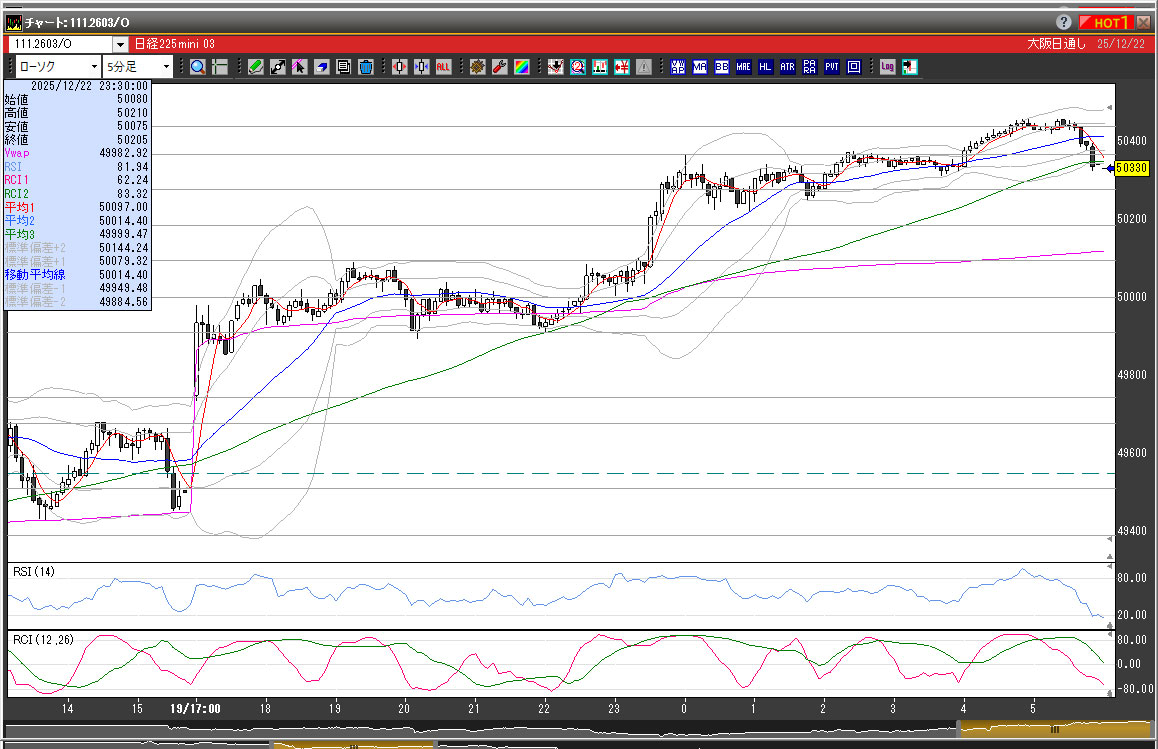Open the rainbow color settings icon
The height and width of the screenshot is (749, 1158).
click(x=521, y=67)
